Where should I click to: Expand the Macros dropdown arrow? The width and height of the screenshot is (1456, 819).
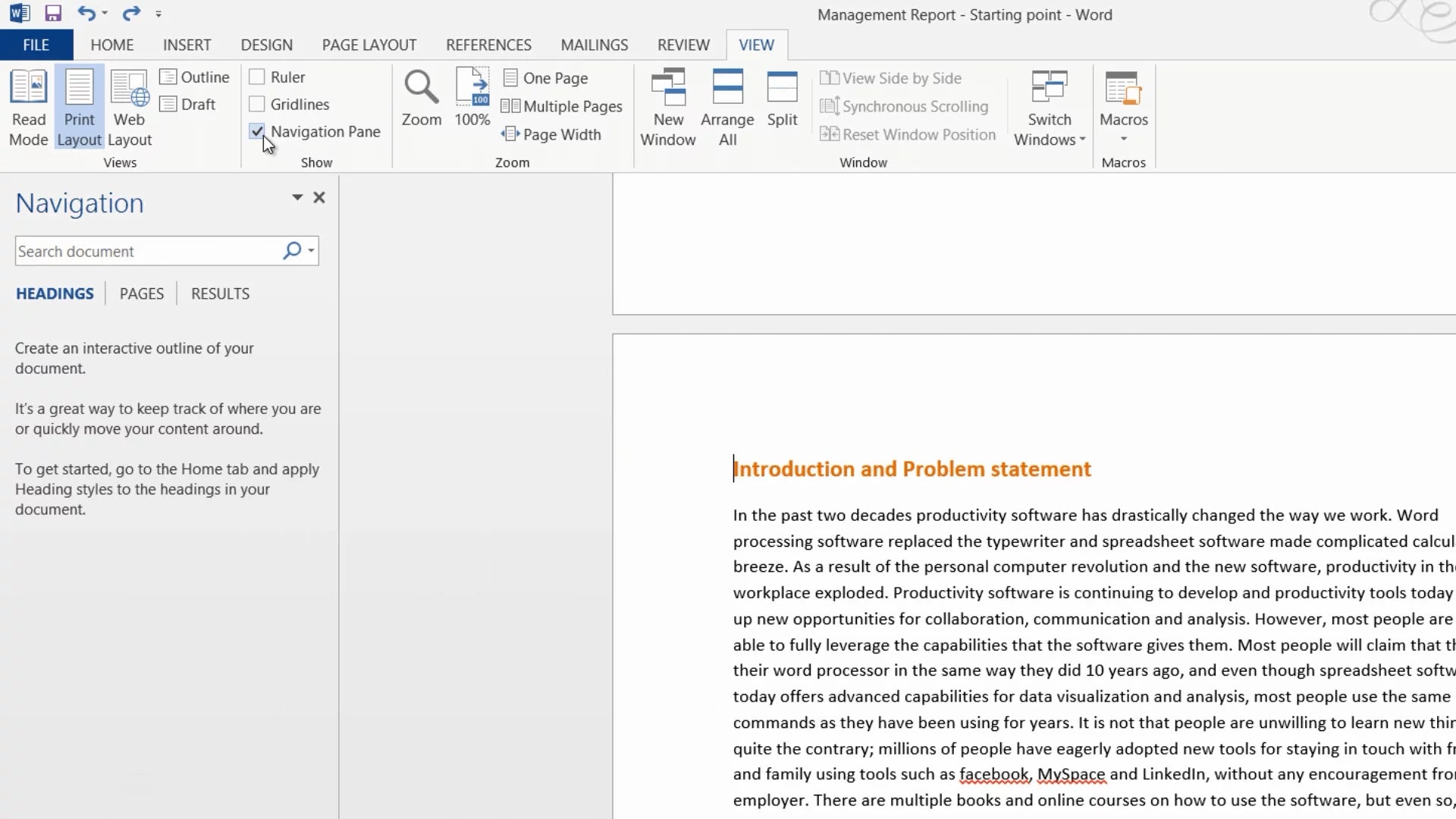(x=1124, y=139)
